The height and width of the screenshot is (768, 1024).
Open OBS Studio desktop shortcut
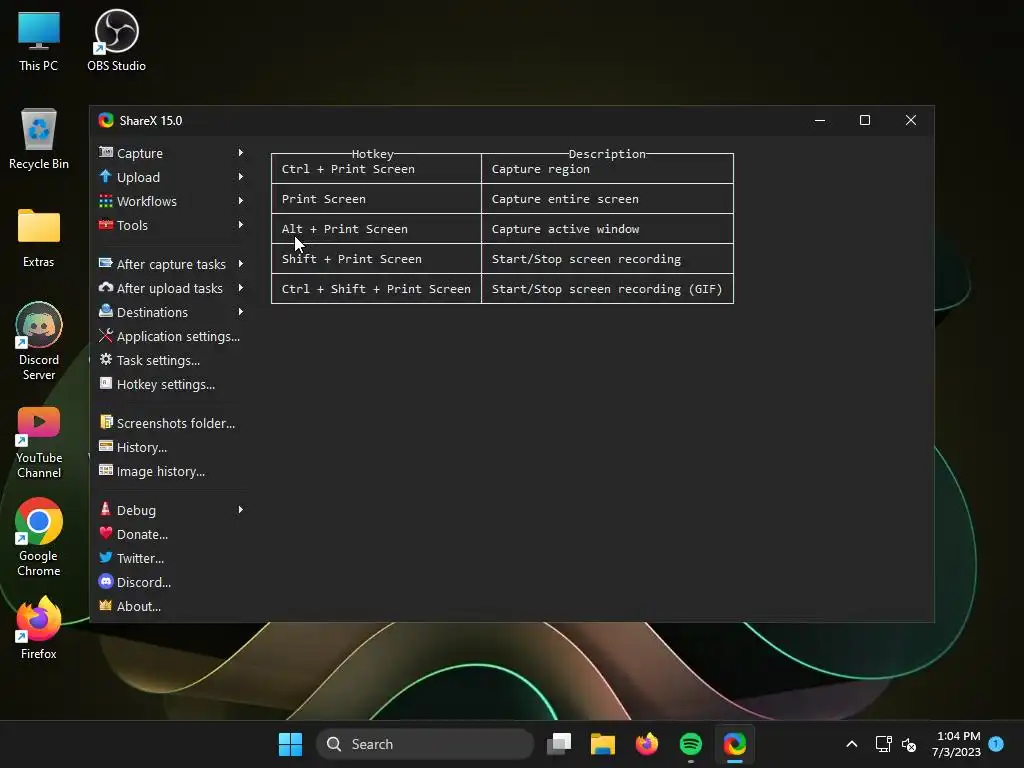(x=116, y=40)
